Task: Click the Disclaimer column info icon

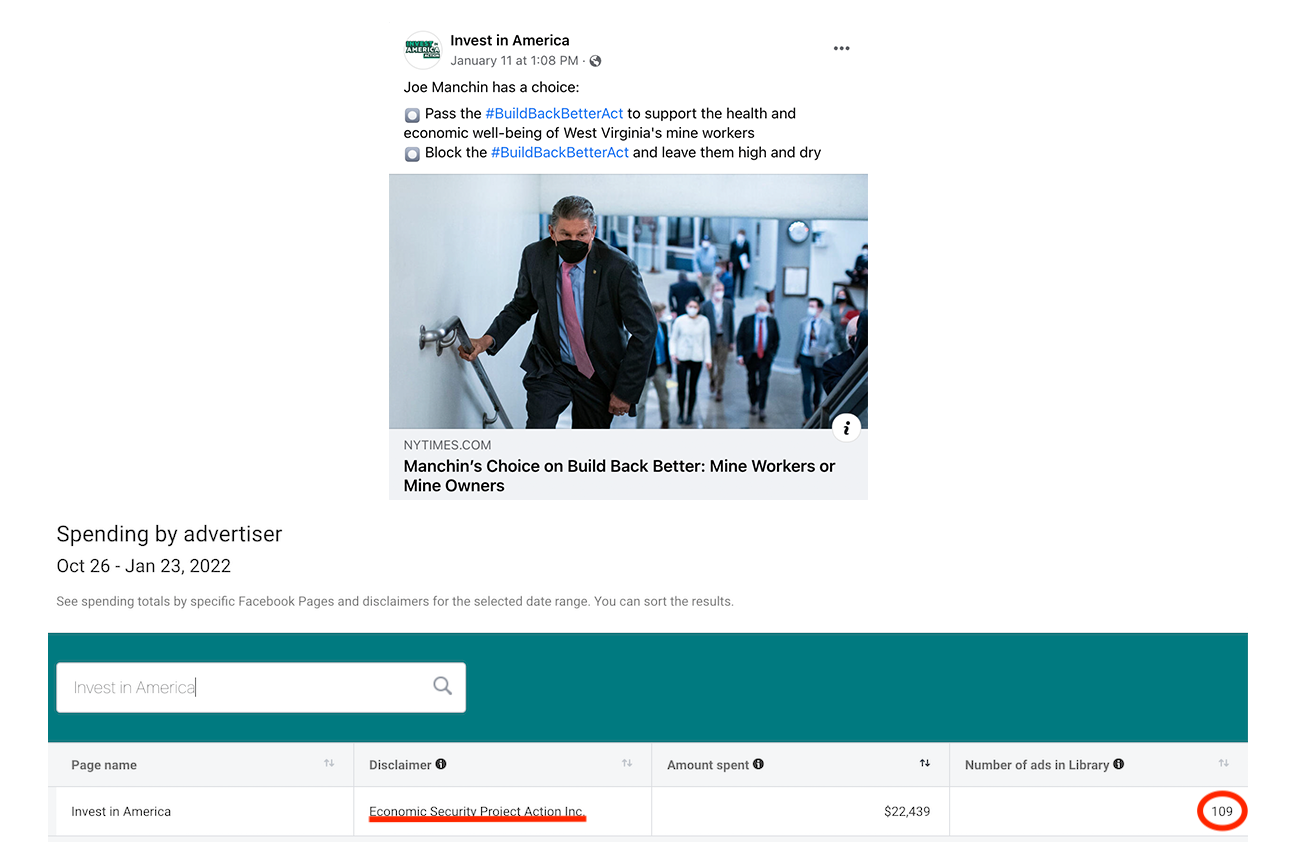Action: coord(441,765)
